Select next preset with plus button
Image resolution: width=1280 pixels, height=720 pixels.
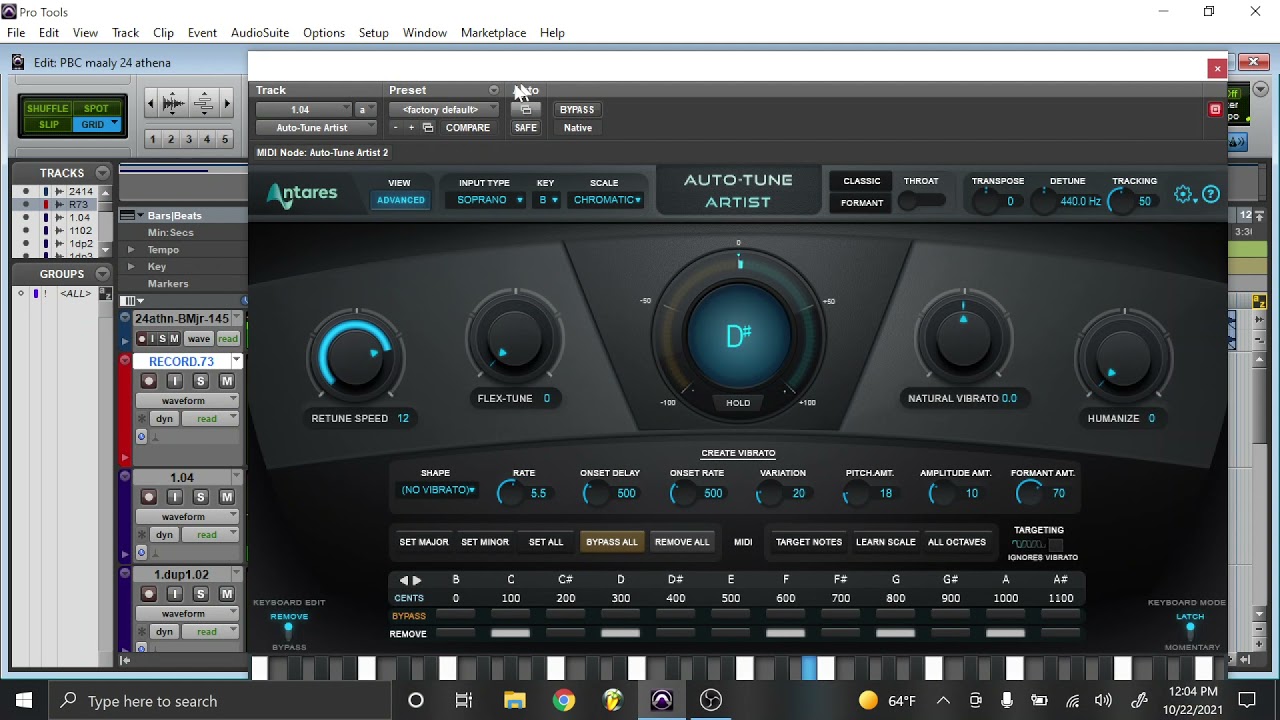411,128
